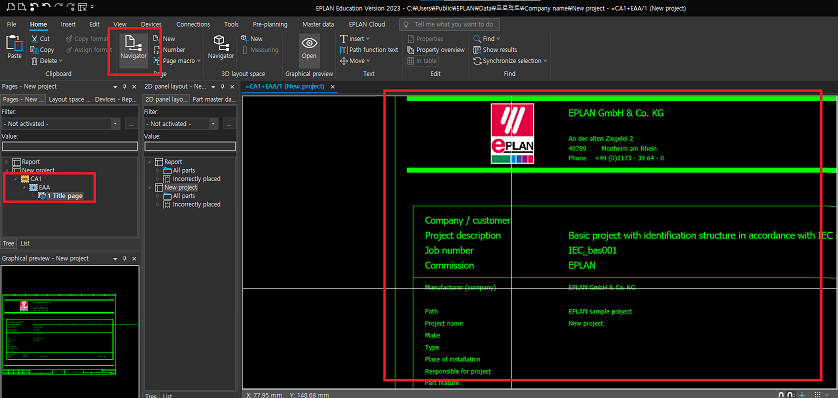The width and height of the screenshot is (838, 398).
Task: Switch Pages panel to Tree view
Action: tap(8, 244)
